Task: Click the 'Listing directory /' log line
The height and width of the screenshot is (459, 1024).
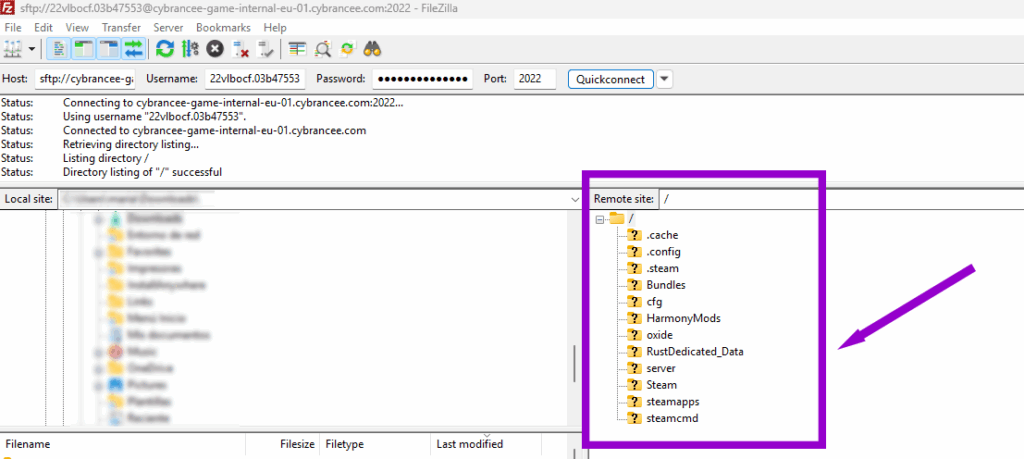Action: tap(106, 159)
